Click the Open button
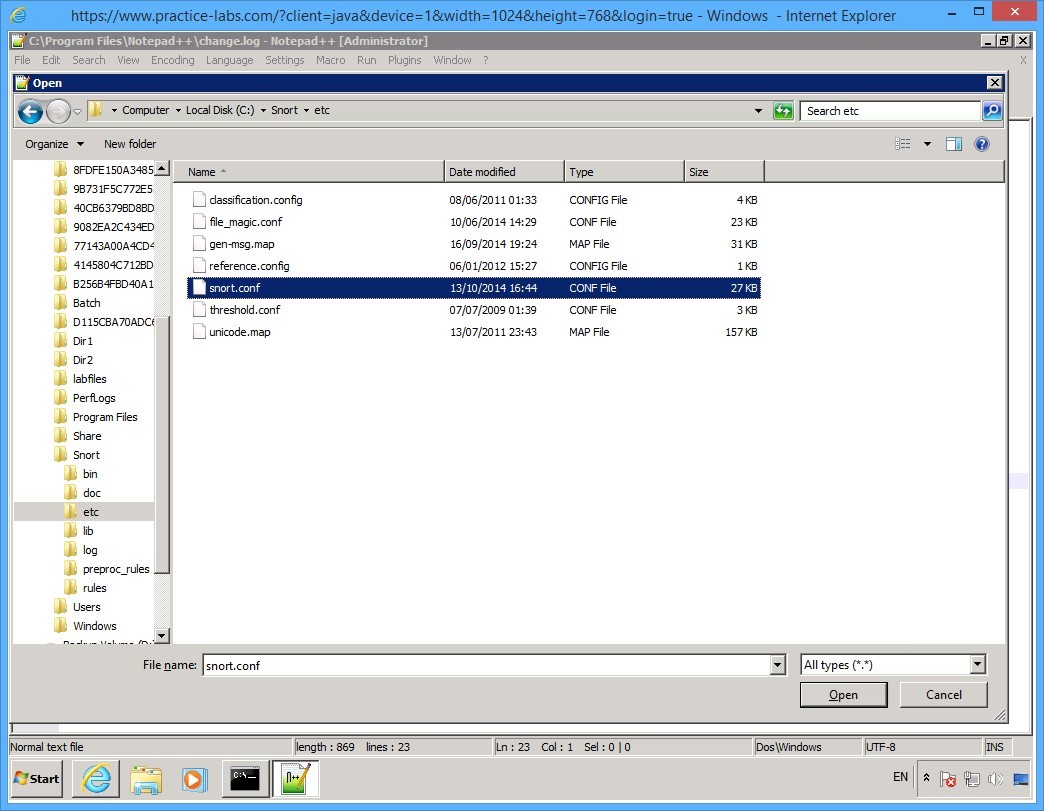 [843, 694]
